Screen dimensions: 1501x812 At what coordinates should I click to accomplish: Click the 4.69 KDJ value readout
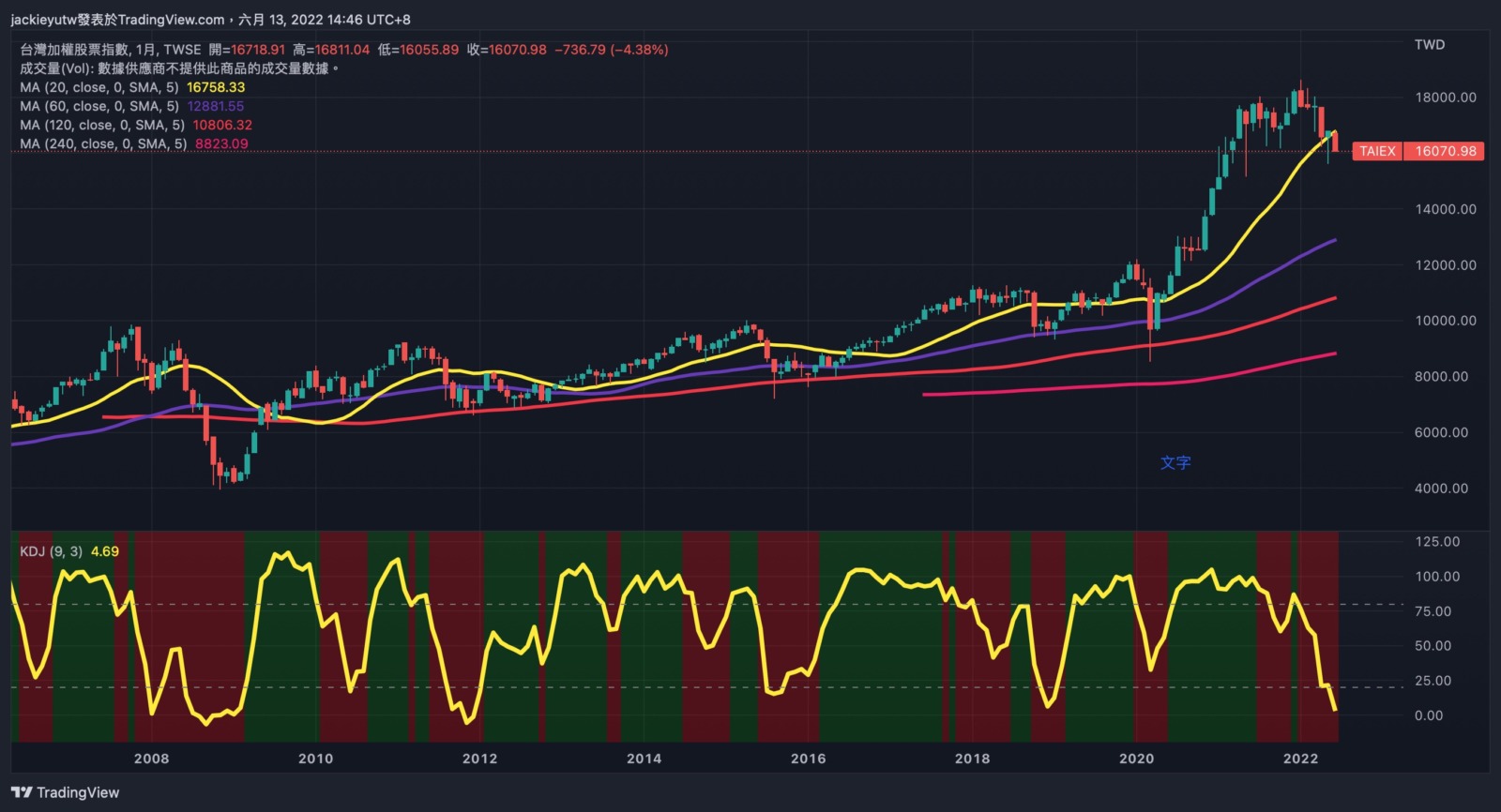pyautogui.click(x=105, y=551)
